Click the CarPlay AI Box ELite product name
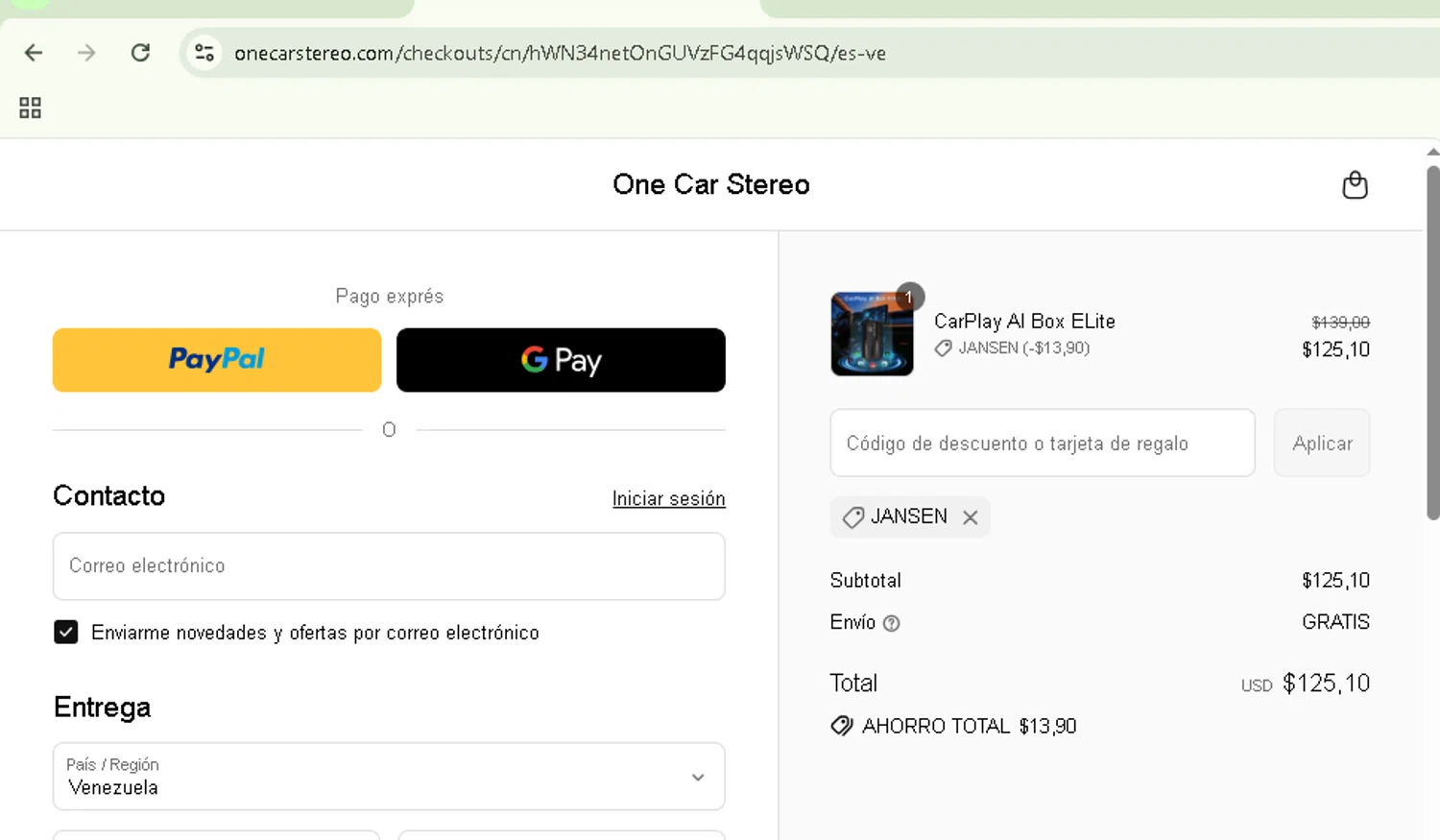Image resolution: width=1440 pixels, height=840 pixels. tap(1024, 321)
